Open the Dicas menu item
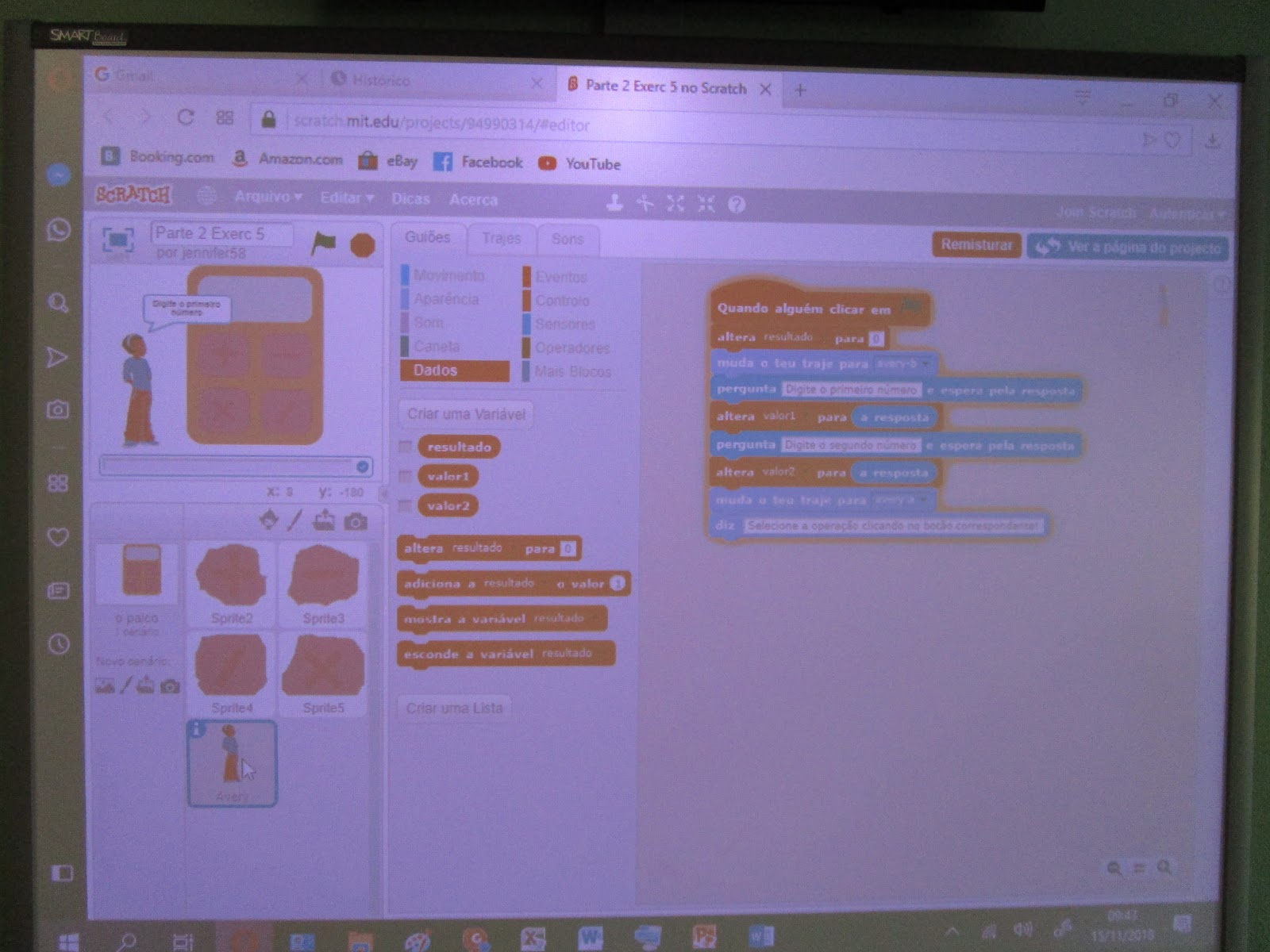Image resolution: width=1270 pixels, height=952 pixels. [410, 198]
